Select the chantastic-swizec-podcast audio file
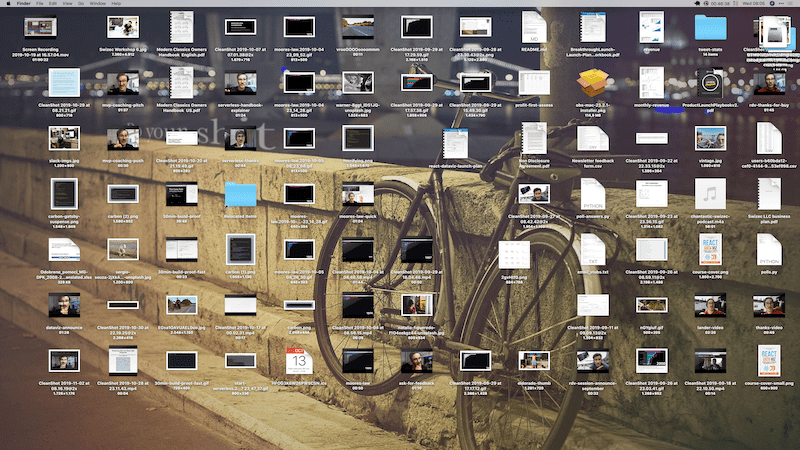The height and width of the screenshot is (450, 800). (711, 194)
